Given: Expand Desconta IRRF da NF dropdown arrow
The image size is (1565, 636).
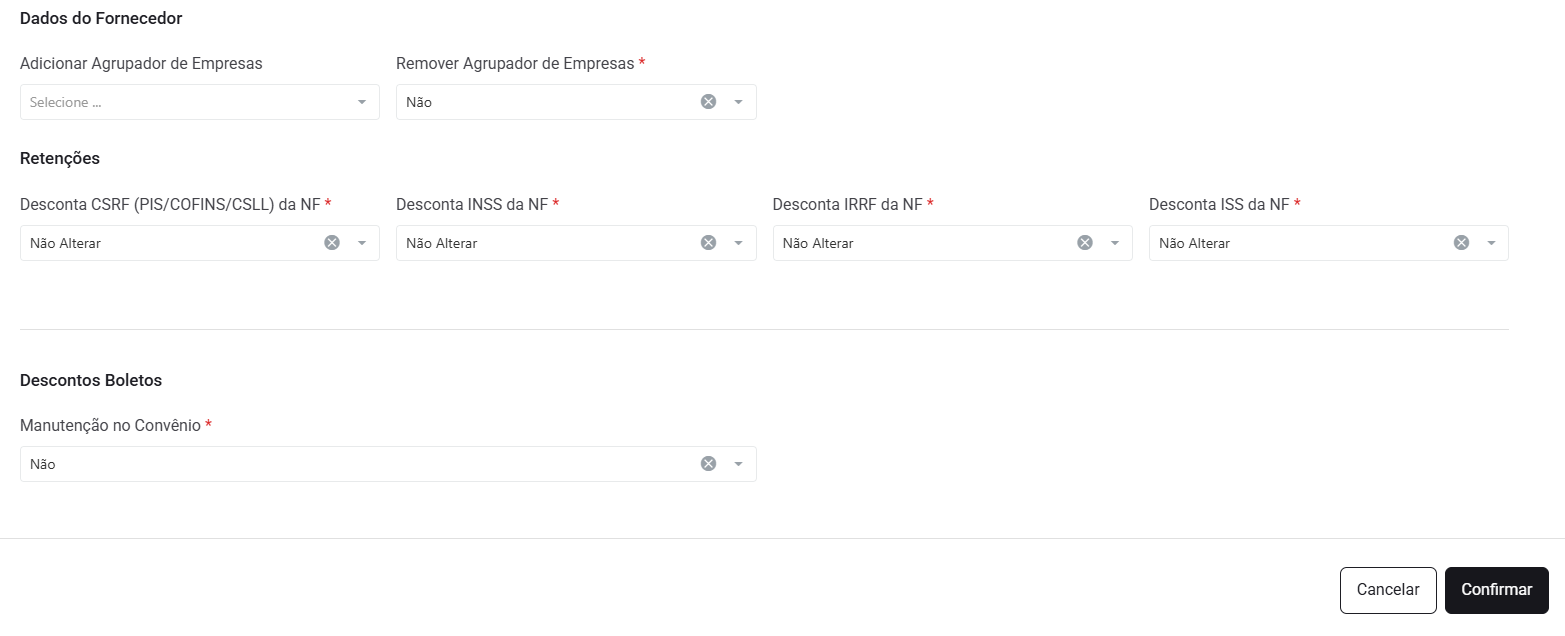Looking at the screenshot, I should (1115, 243).
